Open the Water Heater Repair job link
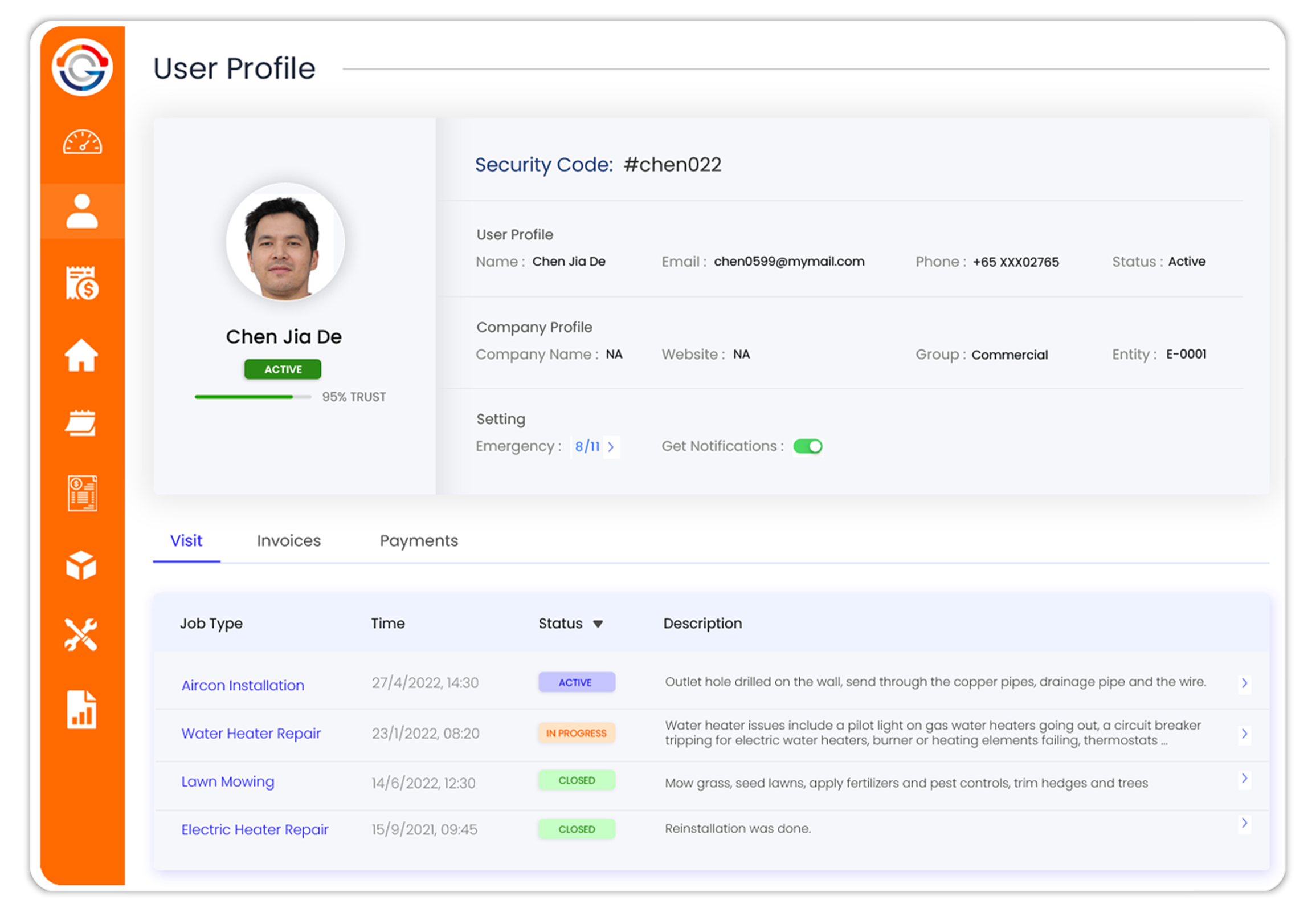1316x912 pixels. coord(251,733)
